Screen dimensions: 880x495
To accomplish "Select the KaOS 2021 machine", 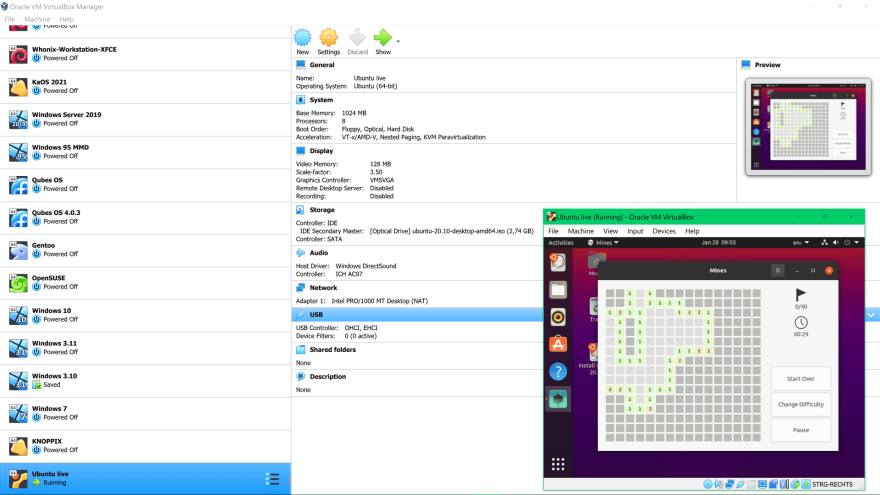I will point(145,87).
